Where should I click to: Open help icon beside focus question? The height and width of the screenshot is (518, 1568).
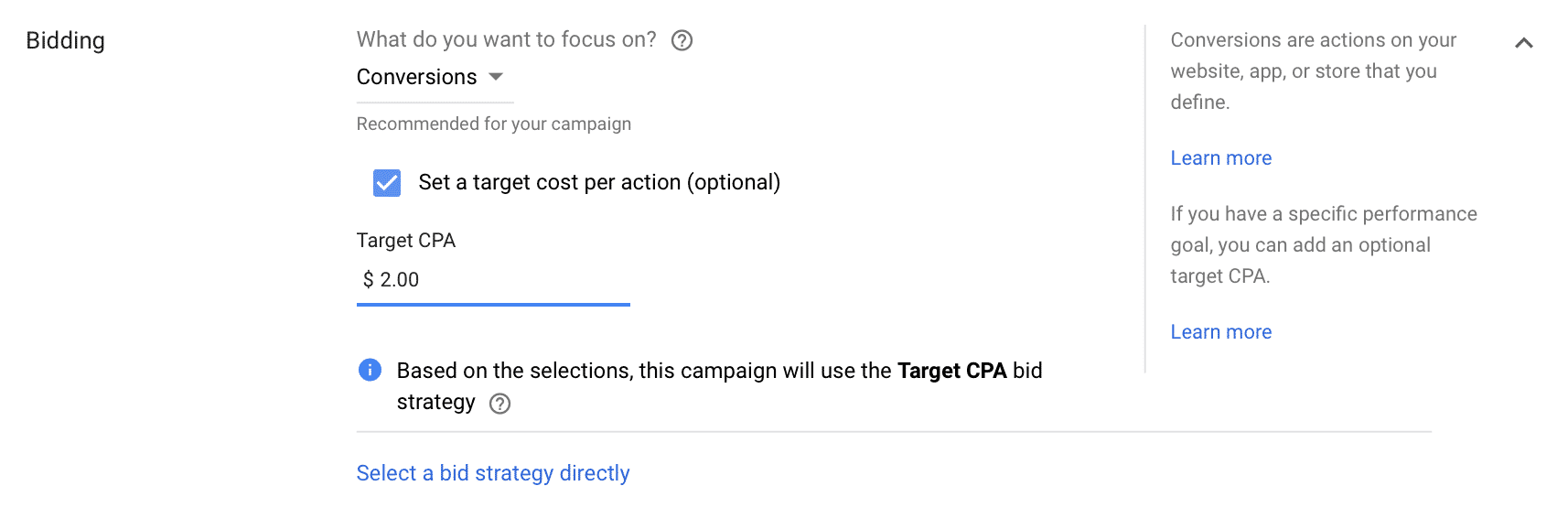(x=682, y=40)
